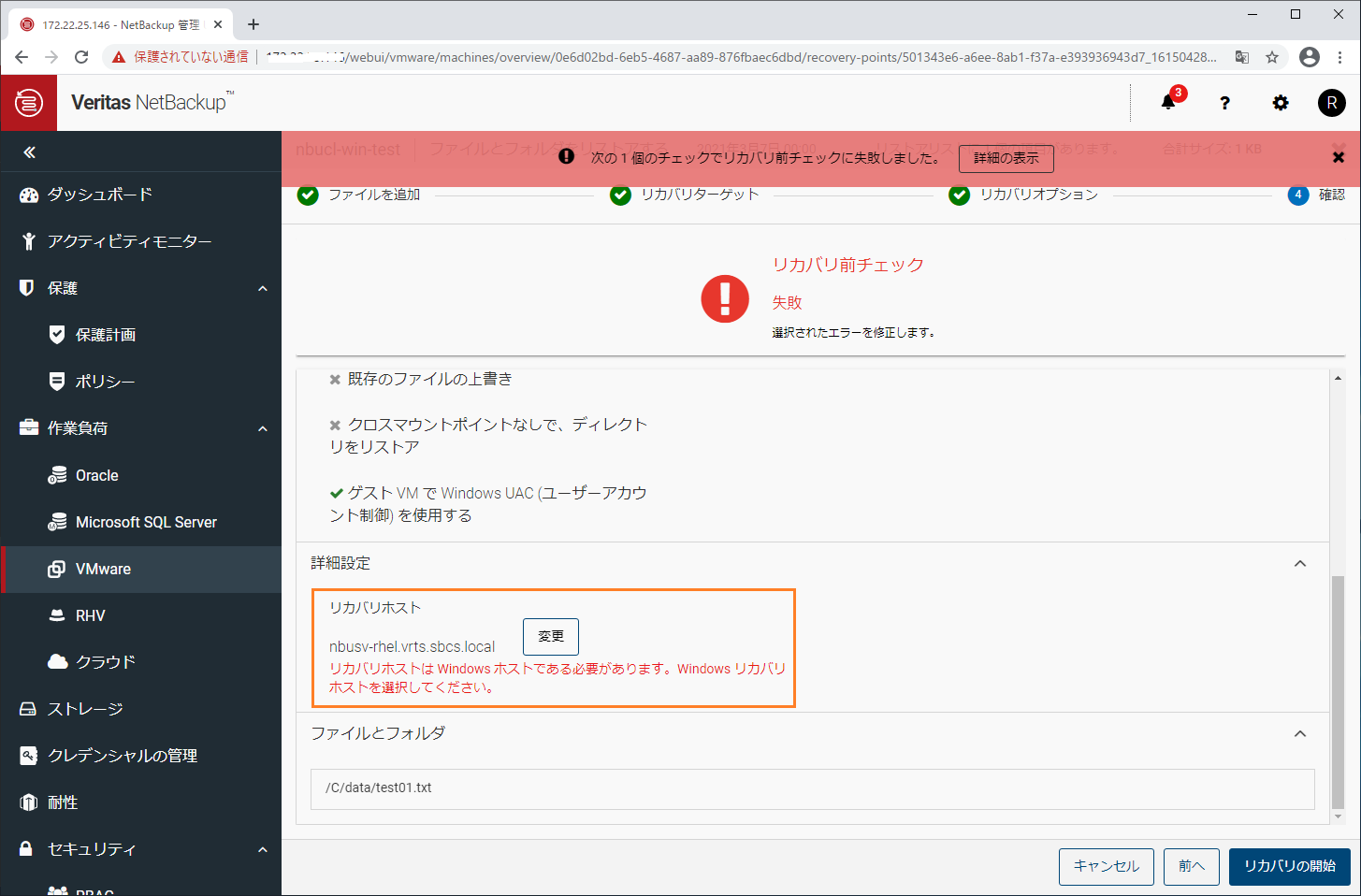Click the content panel scrollbar thumb
This screenshot has width=1361, height=896.
(x=1338, y=692)
